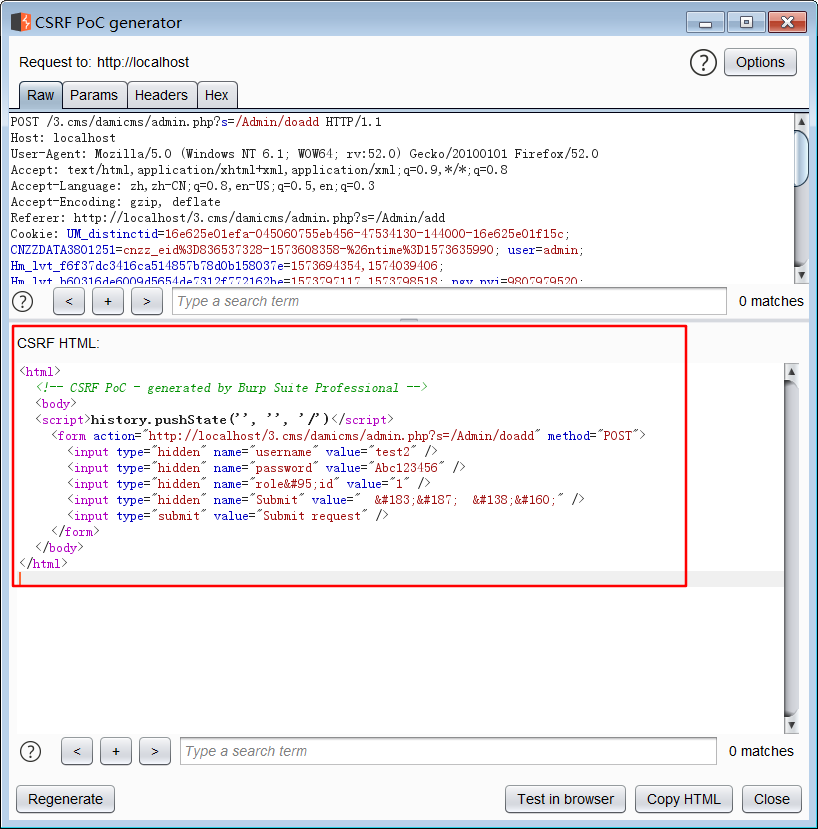Click the CSRF HTML pane scrollbar thumb
818x829 pixels.
[792, 548]
